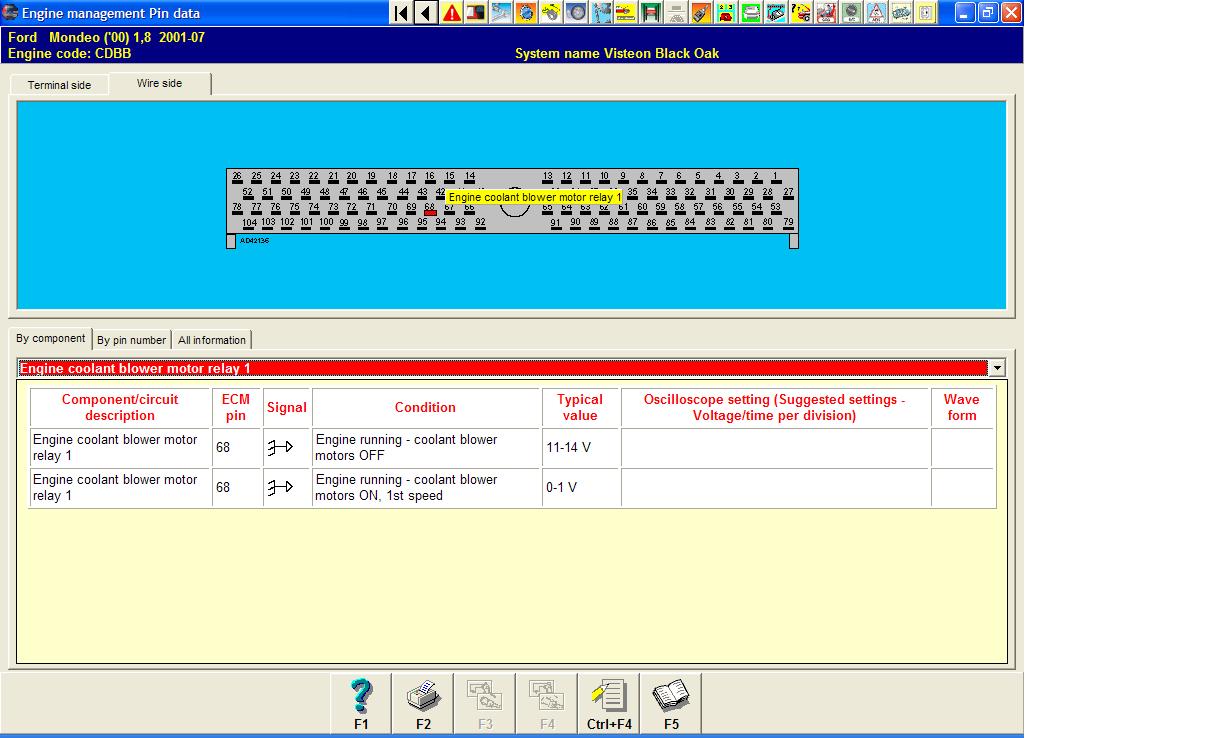Click the Oscilloscope setting column header
1213x738 pixels.
click(775, 407)
